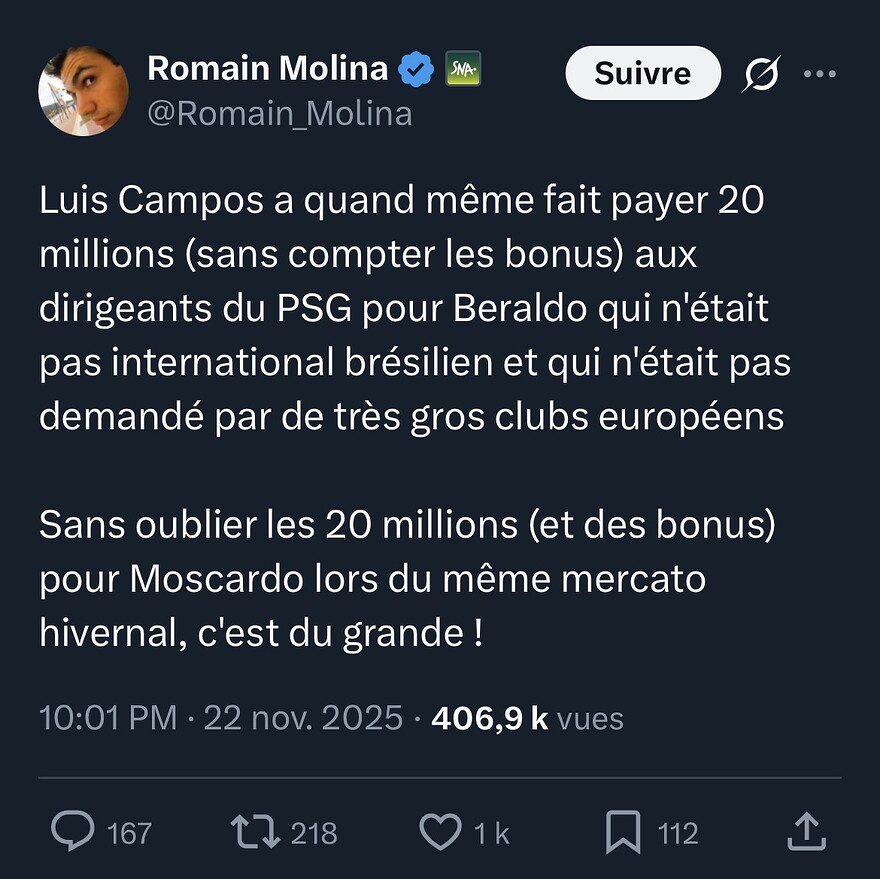Click the 112 bookmarks count

click(678, 833)
